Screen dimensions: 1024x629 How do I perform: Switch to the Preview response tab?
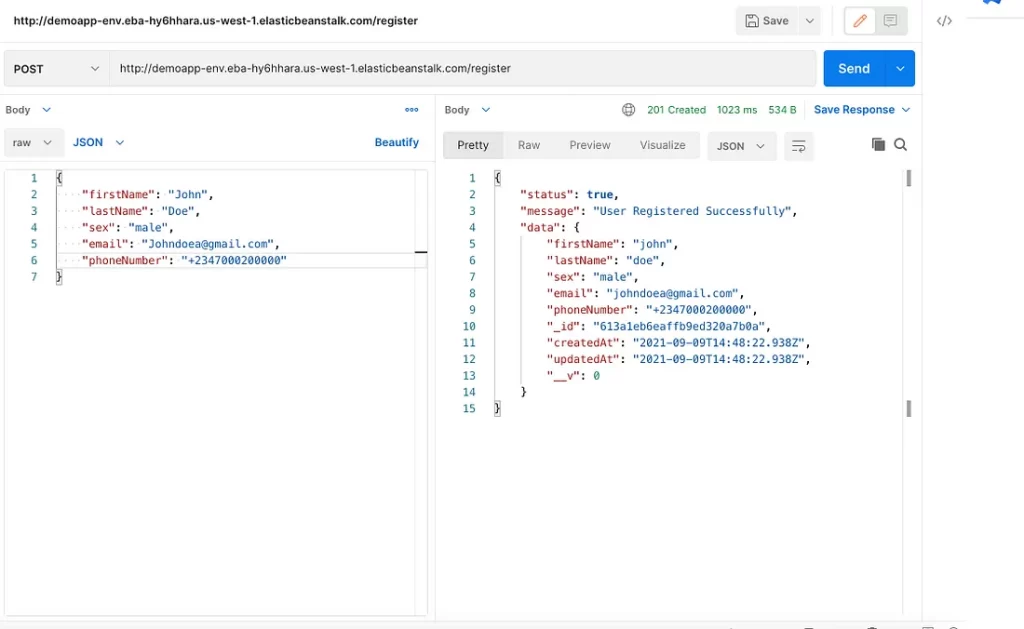tap(590, 145)
